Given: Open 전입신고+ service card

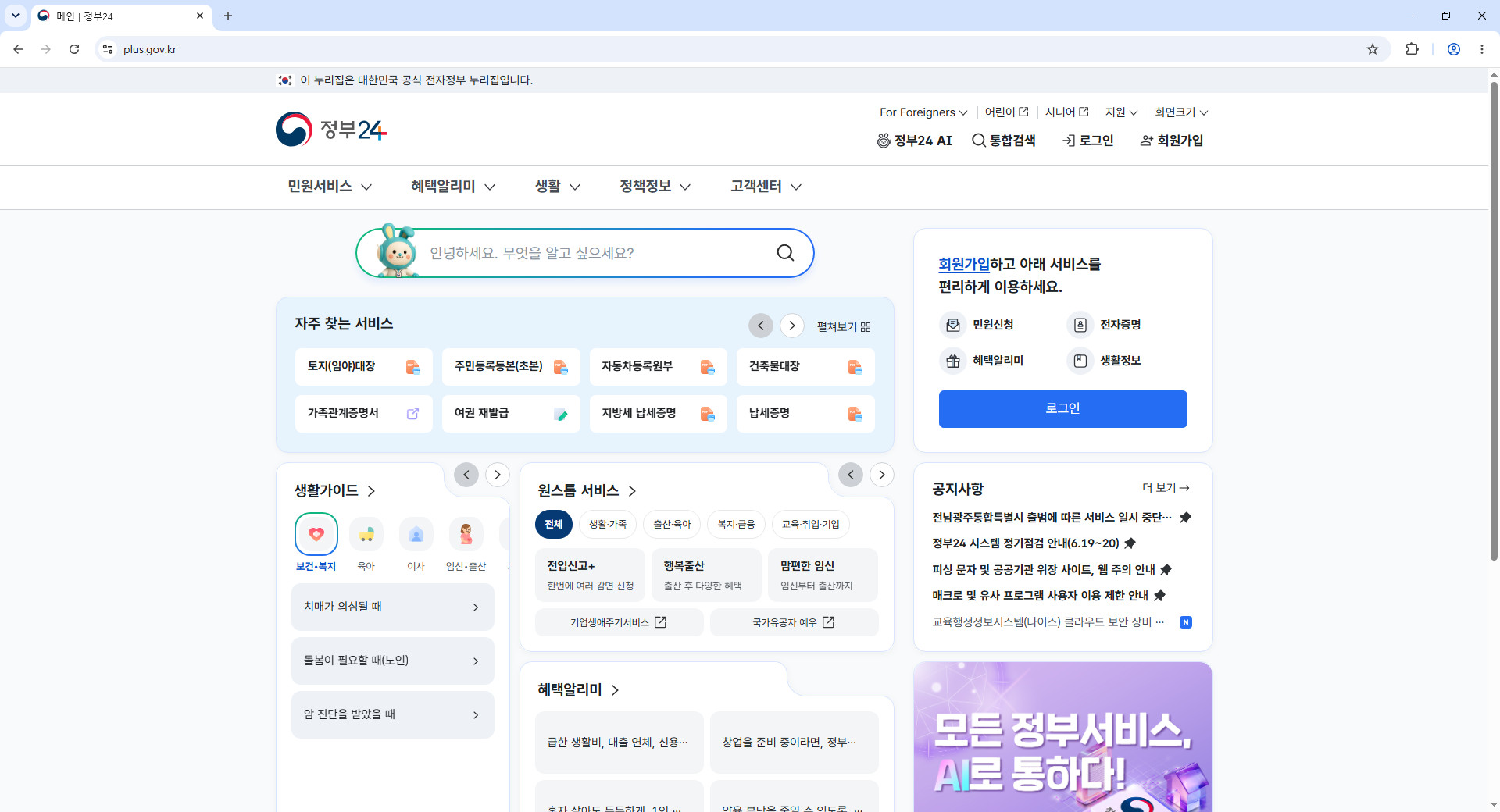Looking at the screenshot, I should pos(590,575).
